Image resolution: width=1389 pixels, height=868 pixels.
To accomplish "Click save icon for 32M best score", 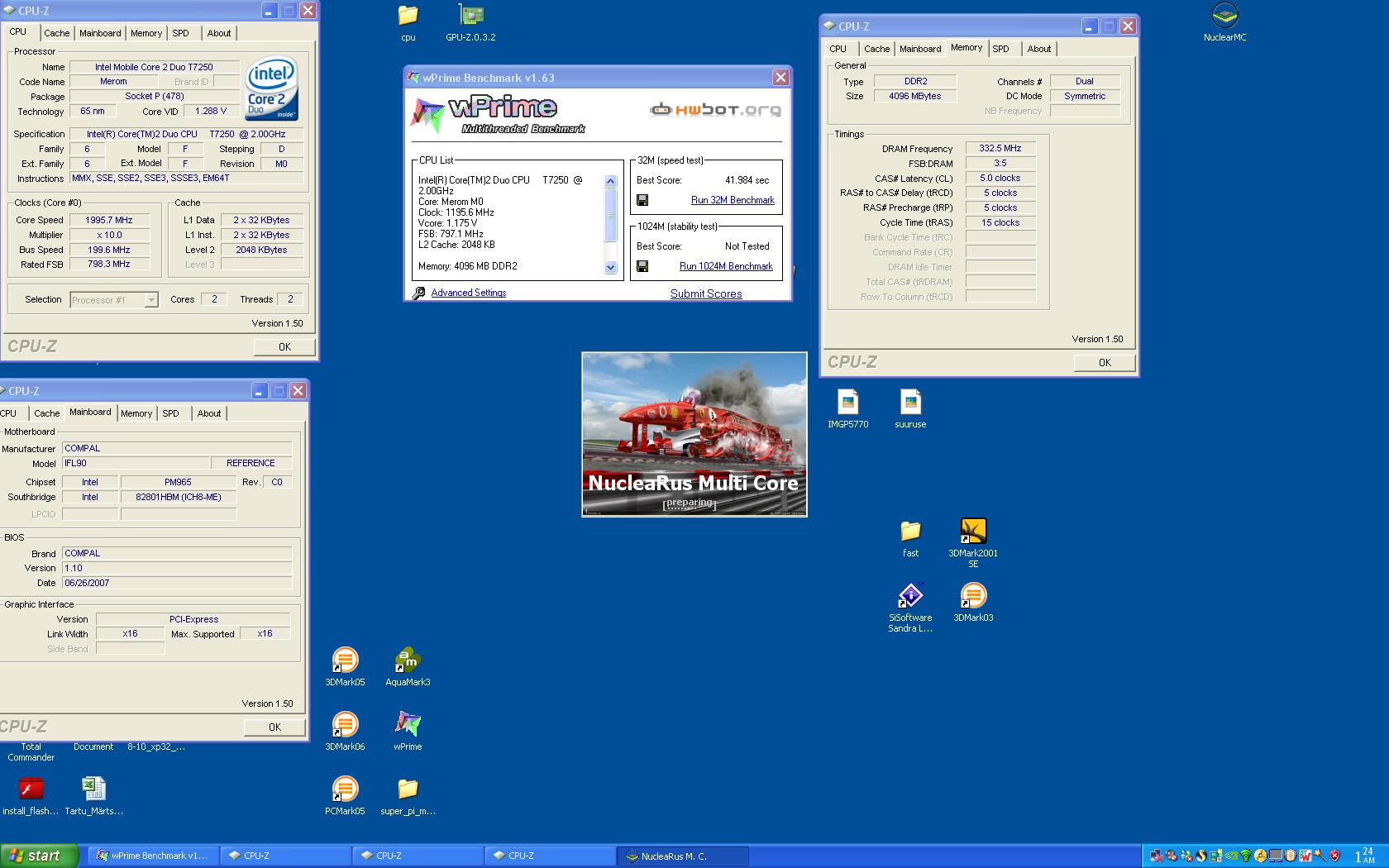I will click(642, 200).
